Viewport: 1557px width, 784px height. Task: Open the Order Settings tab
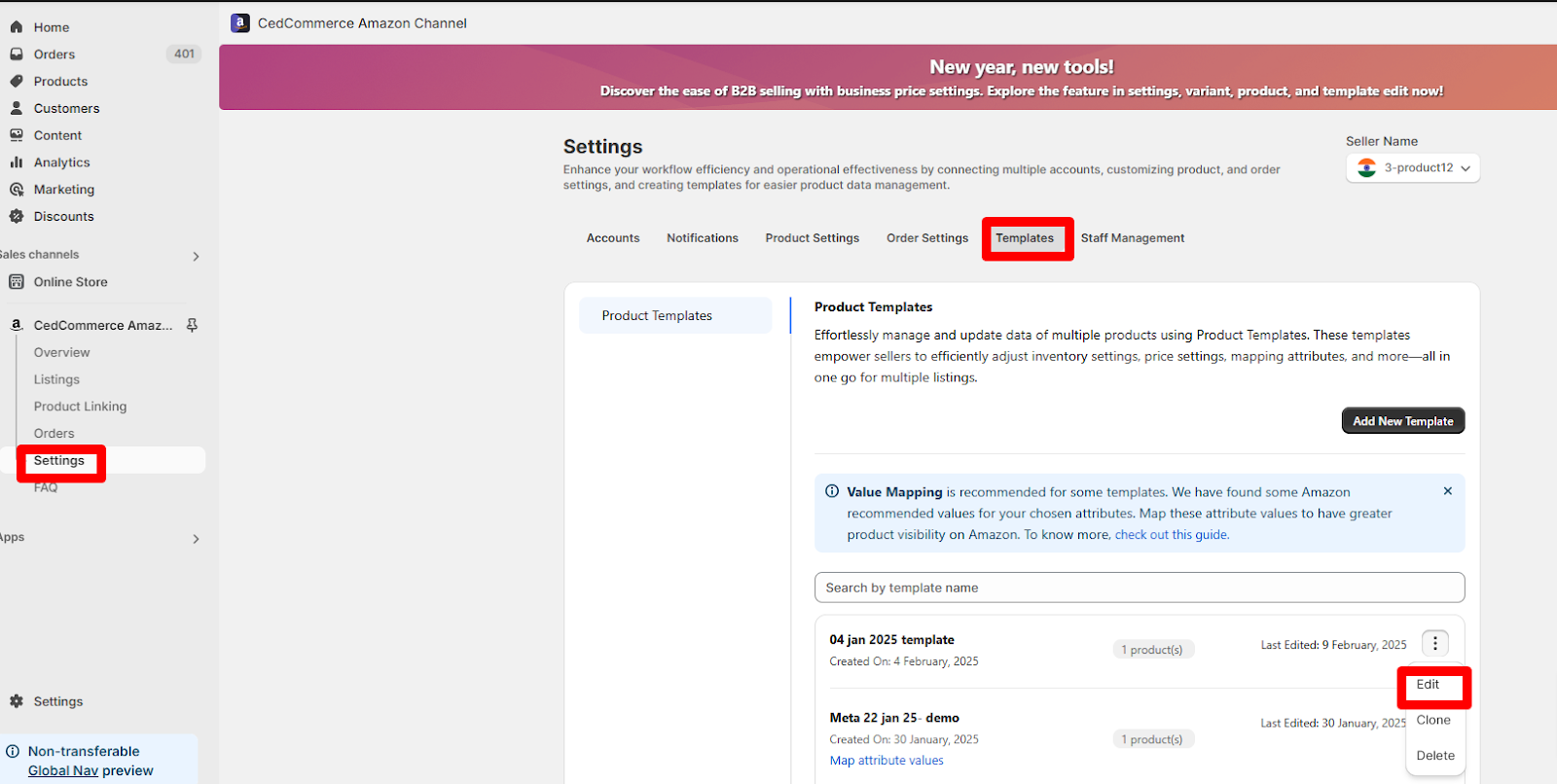pyautogui.click(x=927, y=238)
